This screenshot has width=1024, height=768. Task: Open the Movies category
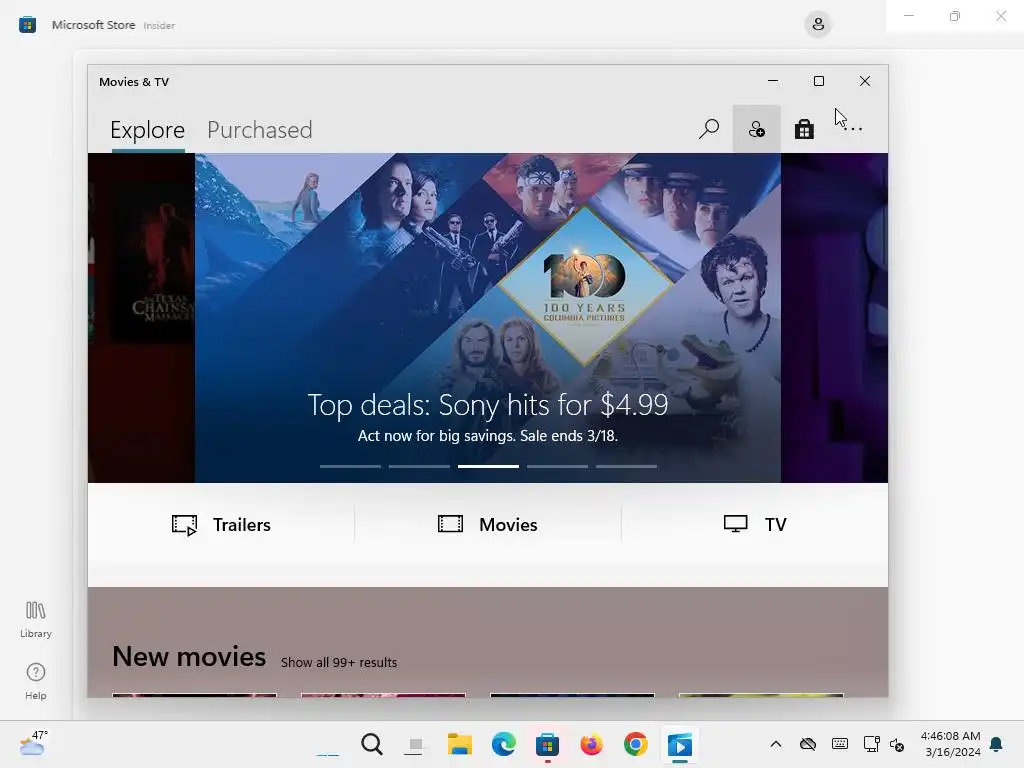488,524
